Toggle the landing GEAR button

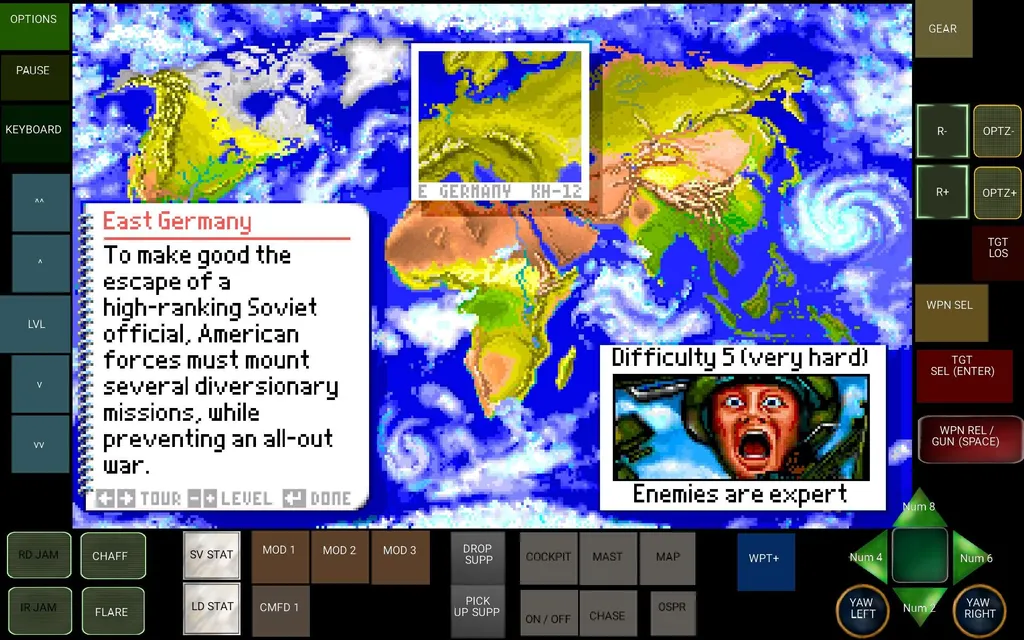tap(943, 29)
